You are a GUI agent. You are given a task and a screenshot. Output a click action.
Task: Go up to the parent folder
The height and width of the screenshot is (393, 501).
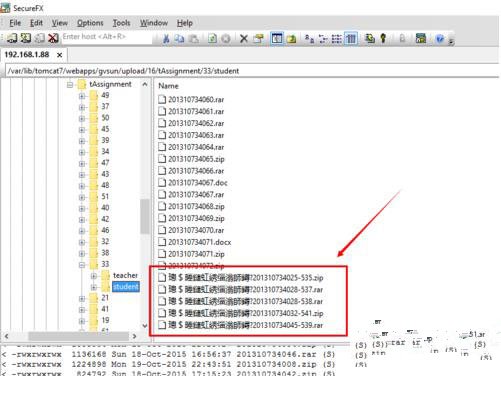pyautogui.click(x=291, y=39)
